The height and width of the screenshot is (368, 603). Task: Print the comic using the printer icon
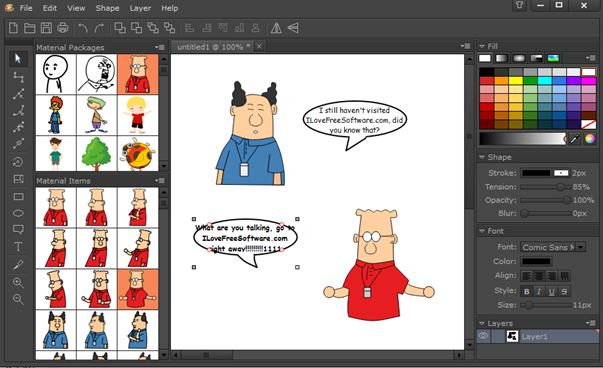(63, 28)
